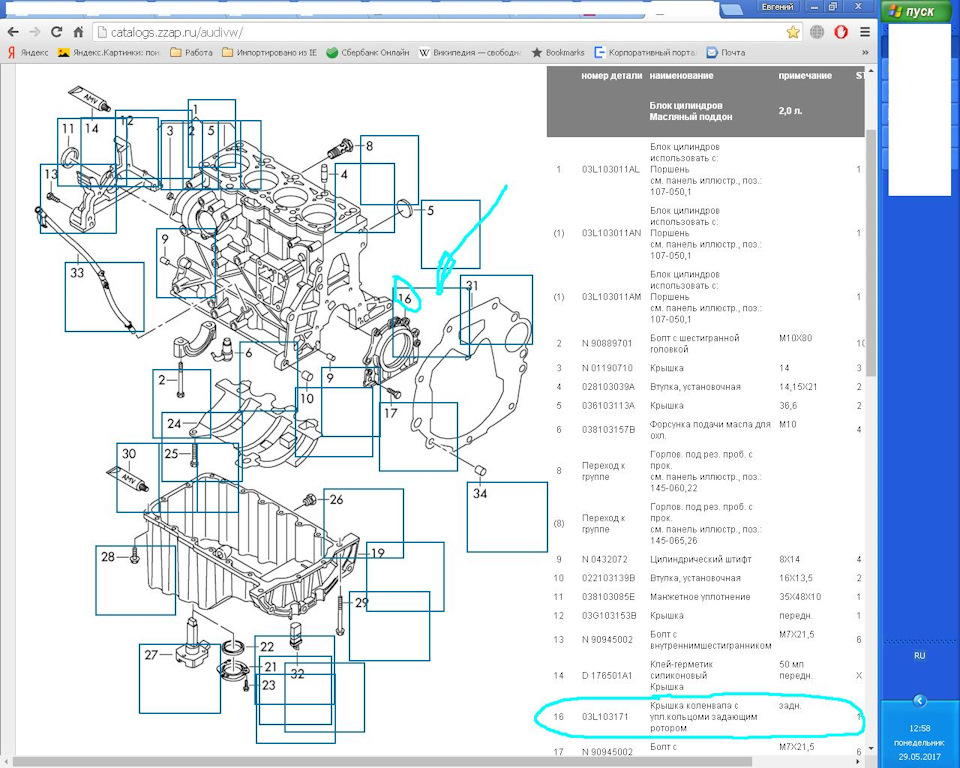This screenshot has height=768, width=960.
Task: Open Chrome's hamburger menu
Action: (x=864, y=32)
